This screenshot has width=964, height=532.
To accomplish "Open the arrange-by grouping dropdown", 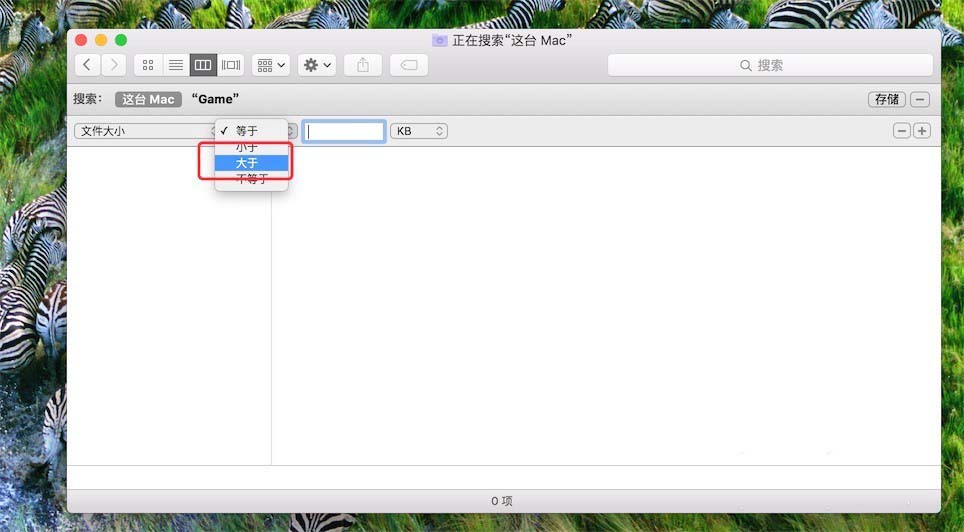I will tap(271, 65).
